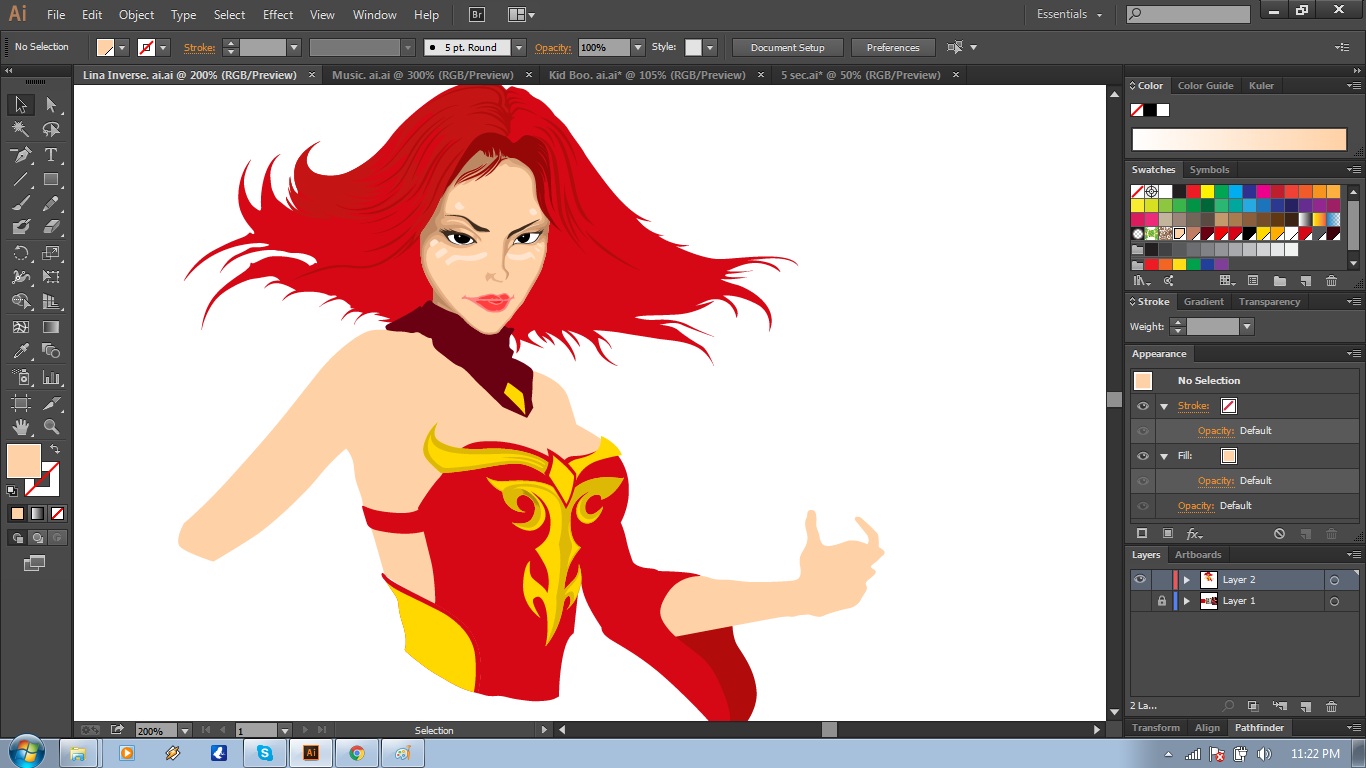Select the Eyedropper tool
Screen dimensions: 1366x768
[21, 352]
